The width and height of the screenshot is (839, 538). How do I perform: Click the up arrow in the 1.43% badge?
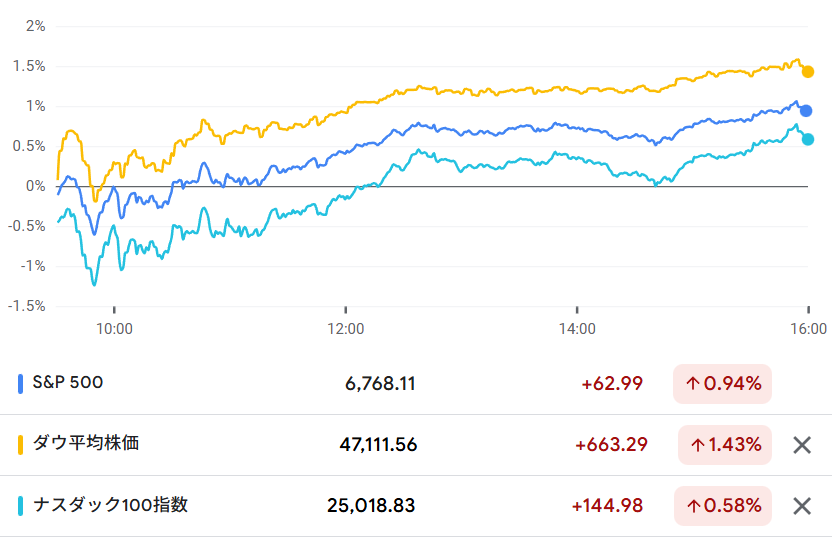(x=696, y=445)
